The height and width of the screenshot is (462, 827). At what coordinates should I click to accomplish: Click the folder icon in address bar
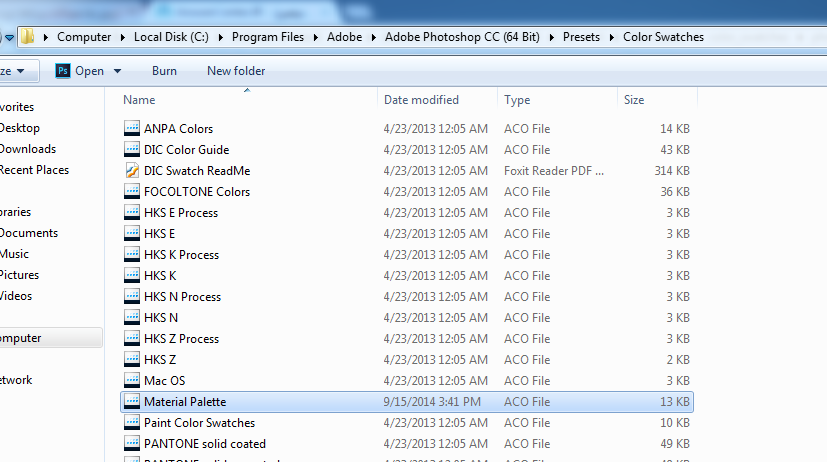[28, 37]
